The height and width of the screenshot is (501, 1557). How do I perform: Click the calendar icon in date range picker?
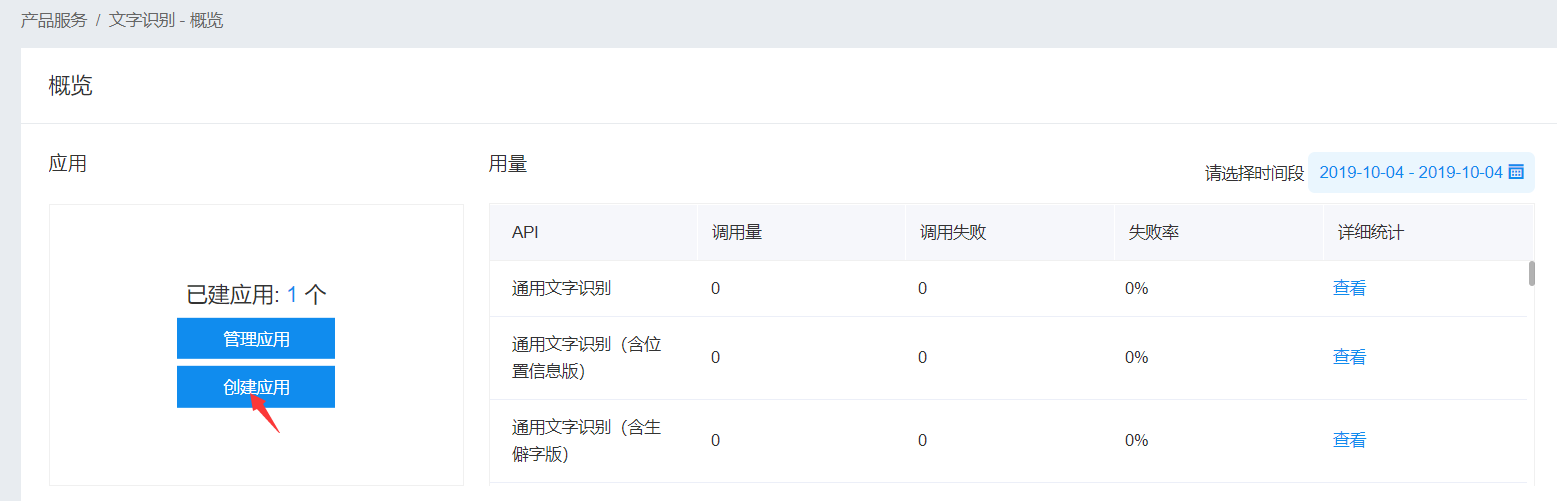1516,172
